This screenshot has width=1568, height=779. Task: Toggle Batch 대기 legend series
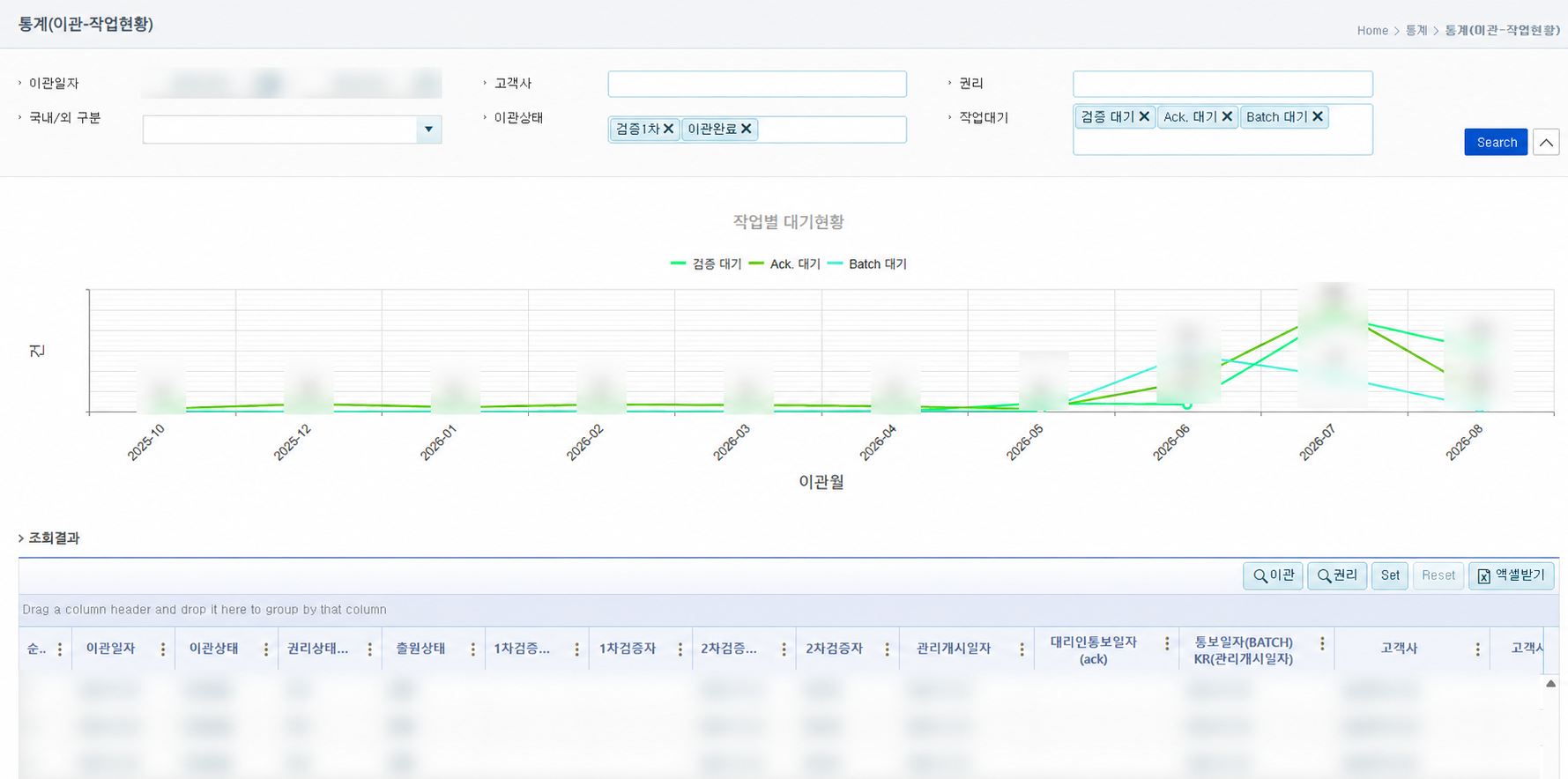tap(867, 263)
